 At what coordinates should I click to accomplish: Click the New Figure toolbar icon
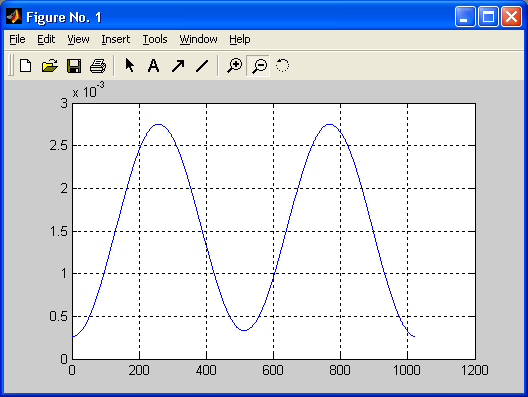click(26, 66)
